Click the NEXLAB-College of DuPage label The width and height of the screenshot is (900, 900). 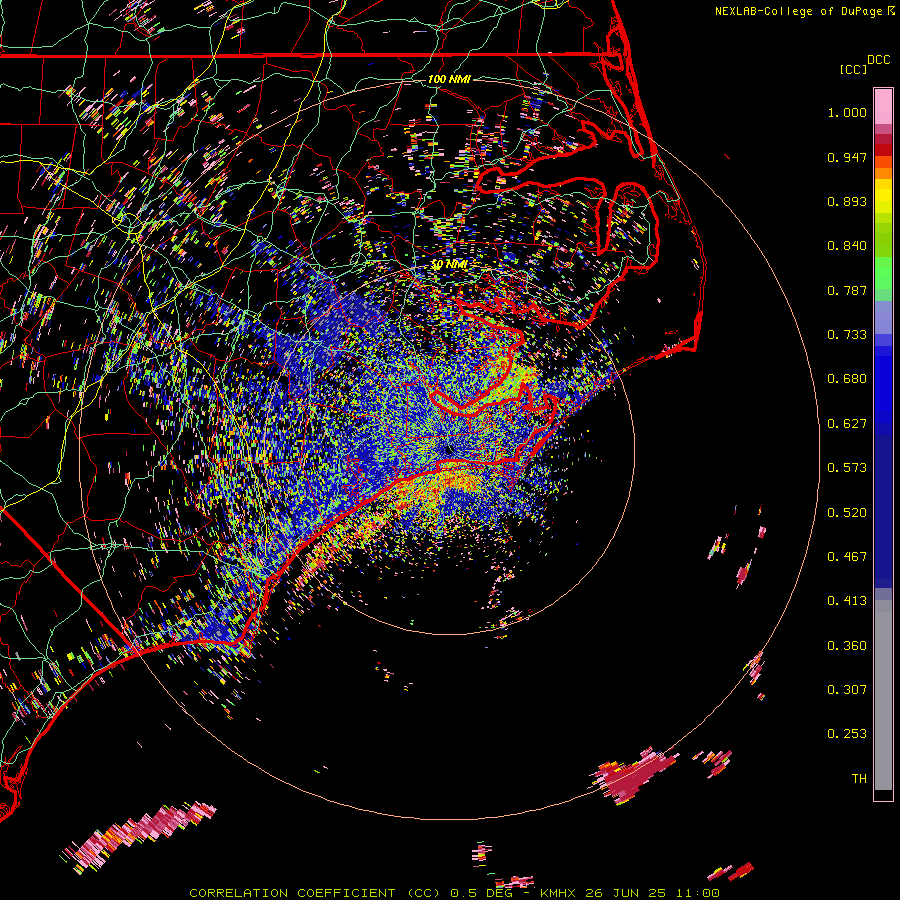[799, 11]
